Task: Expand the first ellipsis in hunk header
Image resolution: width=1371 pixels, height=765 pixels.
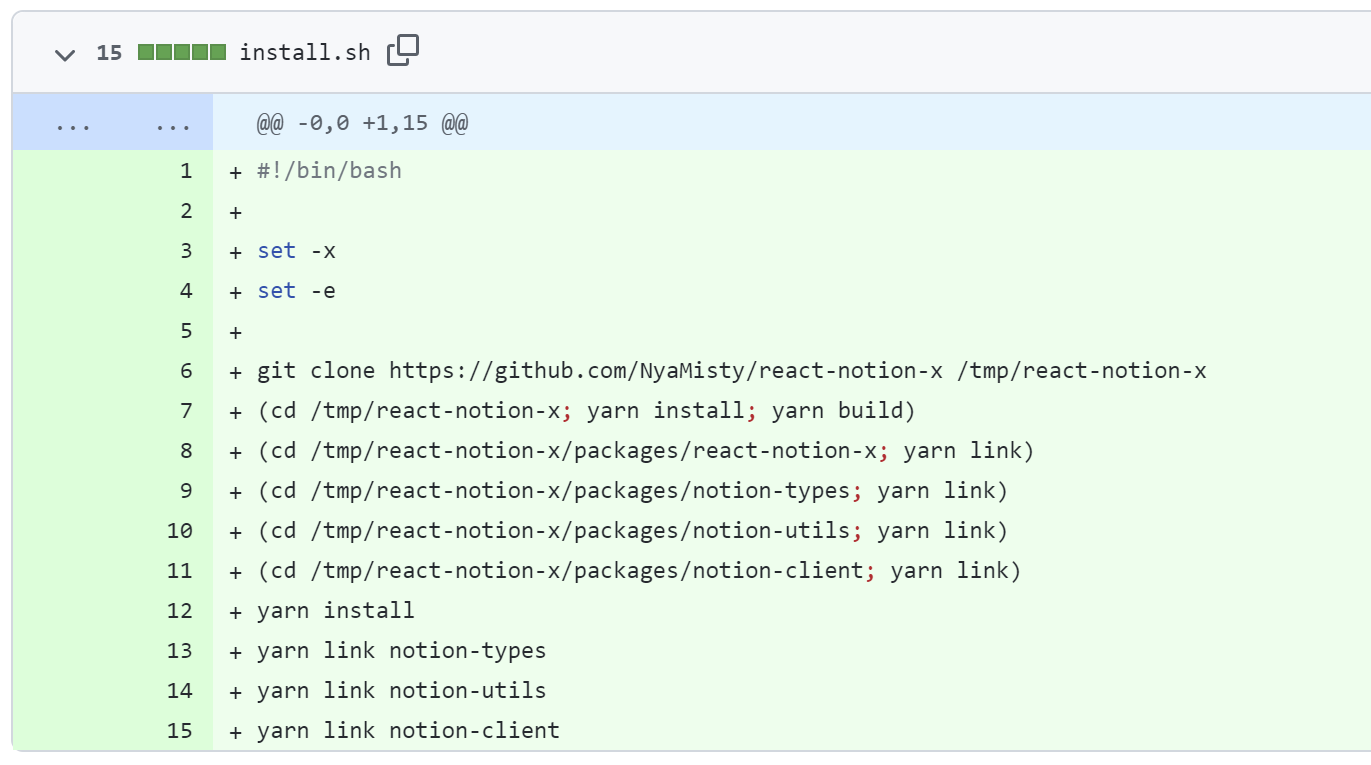Action: 73,125
